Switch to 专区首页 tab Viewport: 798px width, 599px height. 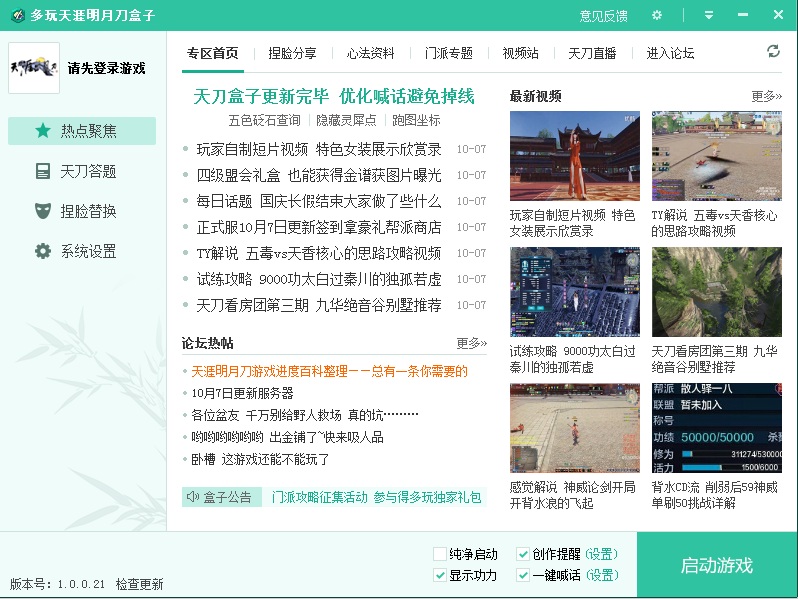tap(213, 53)
